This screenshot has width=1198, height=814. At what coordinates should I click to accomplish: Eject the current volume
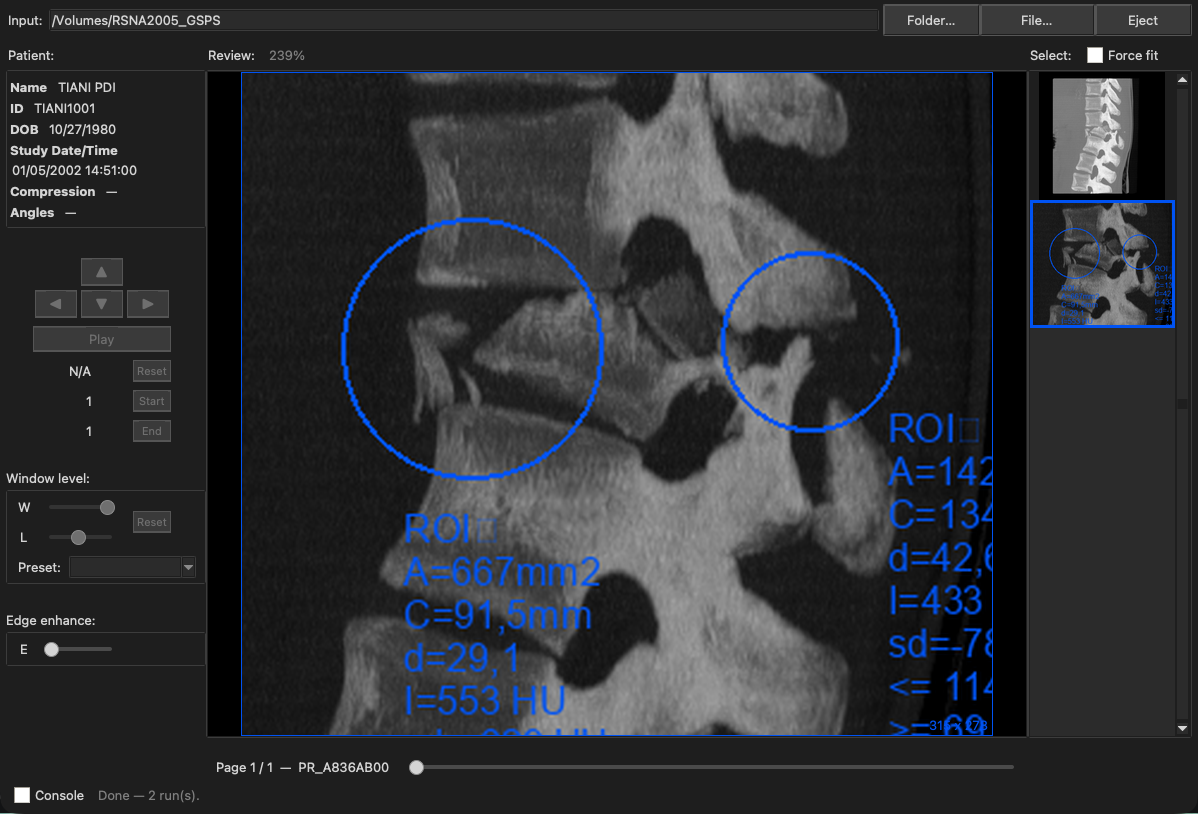point(1142,21)
